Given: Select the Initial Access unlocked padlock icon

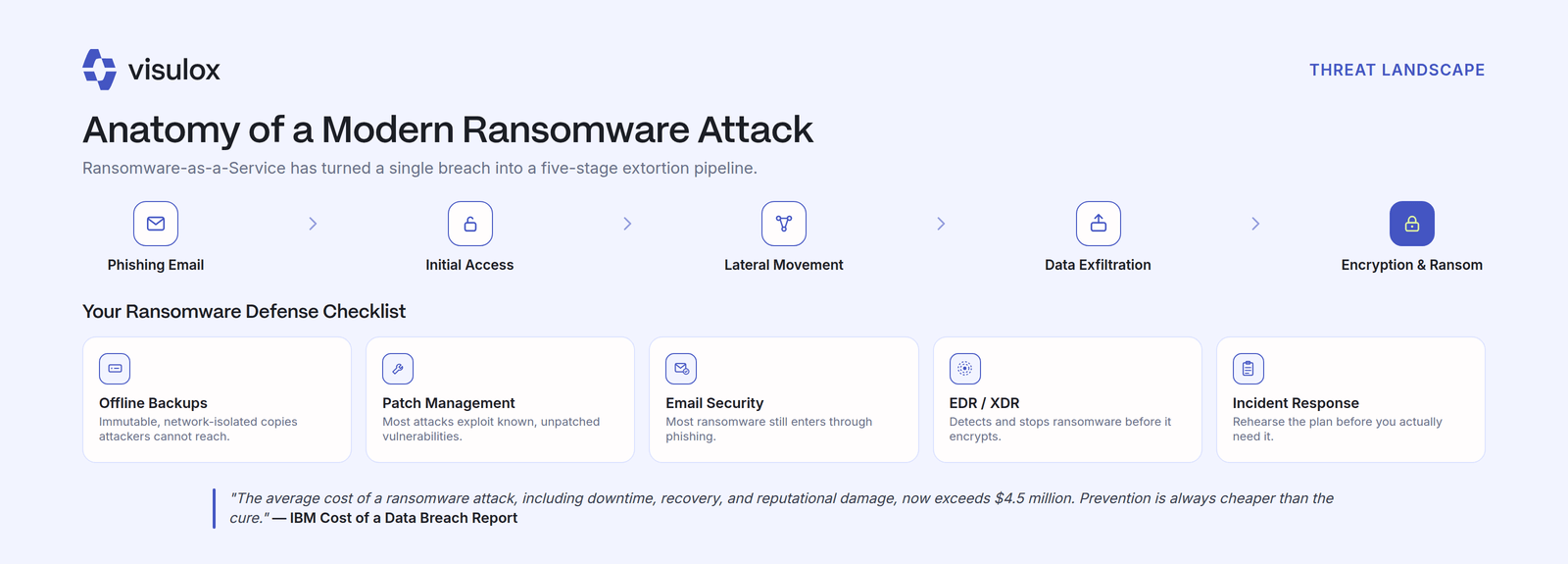Looking at the screenshot, I should pyautogui.click(x=470, y=224).
